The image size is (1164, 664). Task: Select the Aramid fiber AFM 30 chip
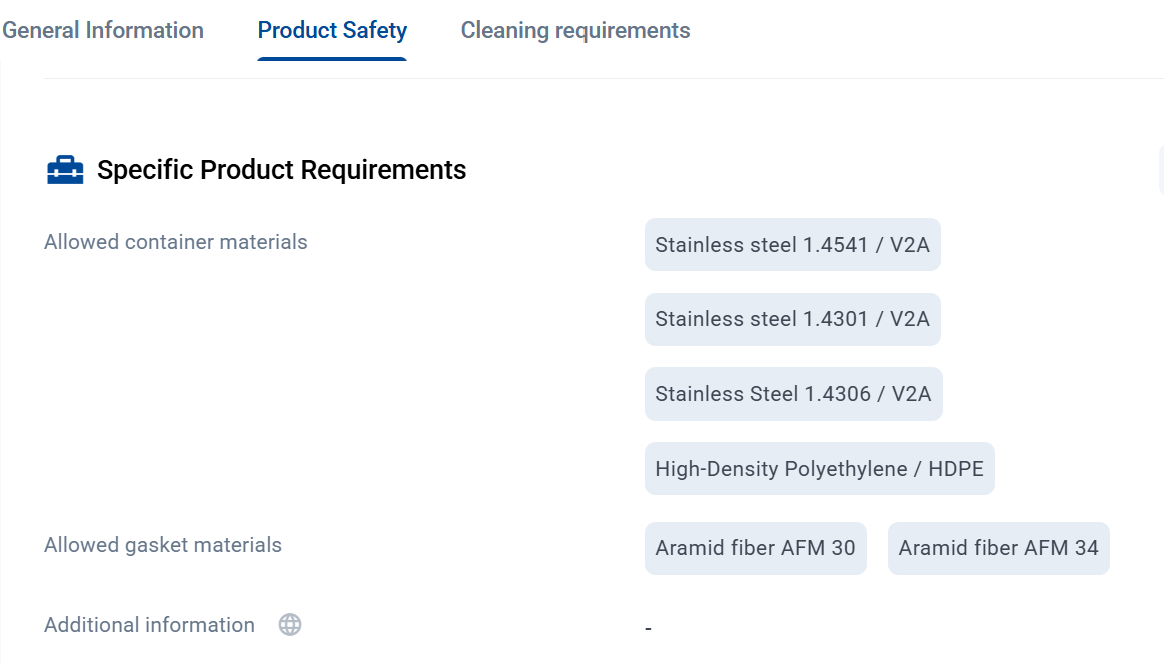point(755,548)
